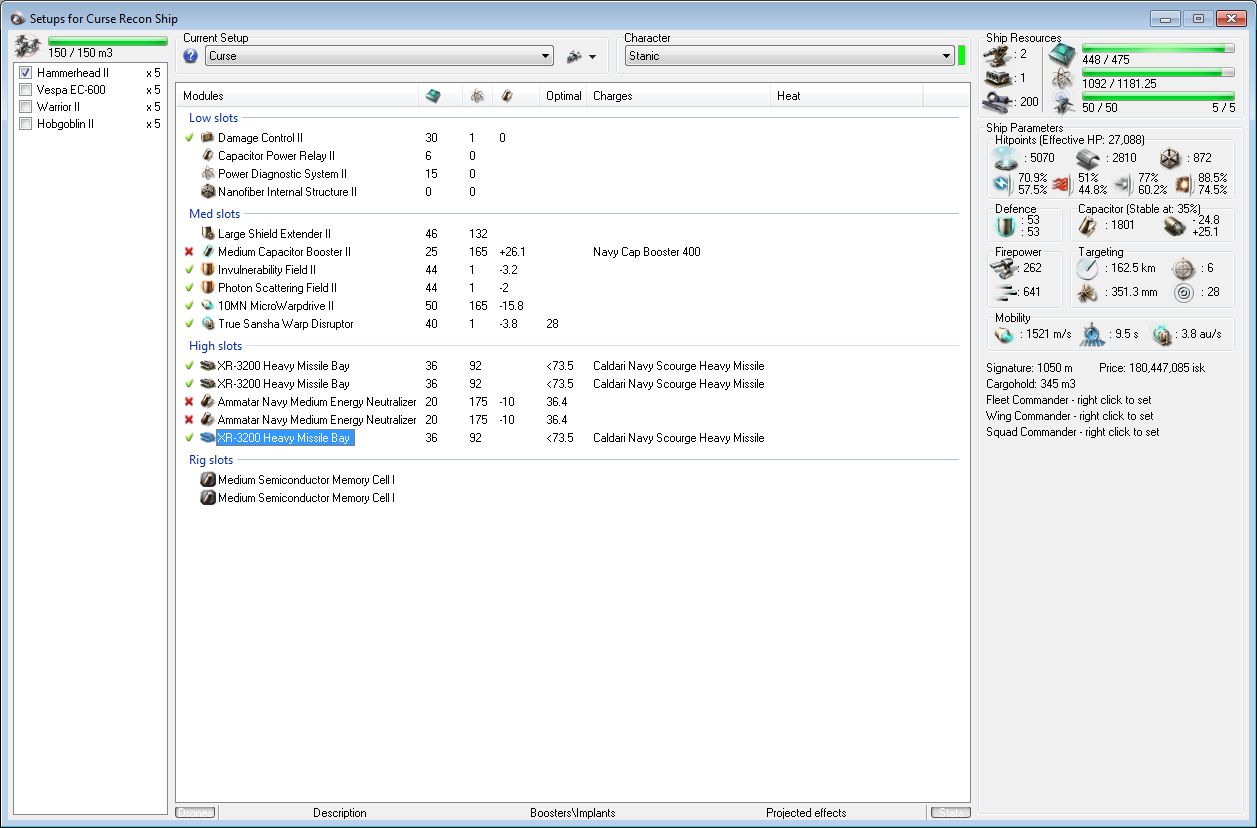Screen dimensions: 1257x828
Task: Click the max targets icon showing 6
Action: coord(1183,268)
